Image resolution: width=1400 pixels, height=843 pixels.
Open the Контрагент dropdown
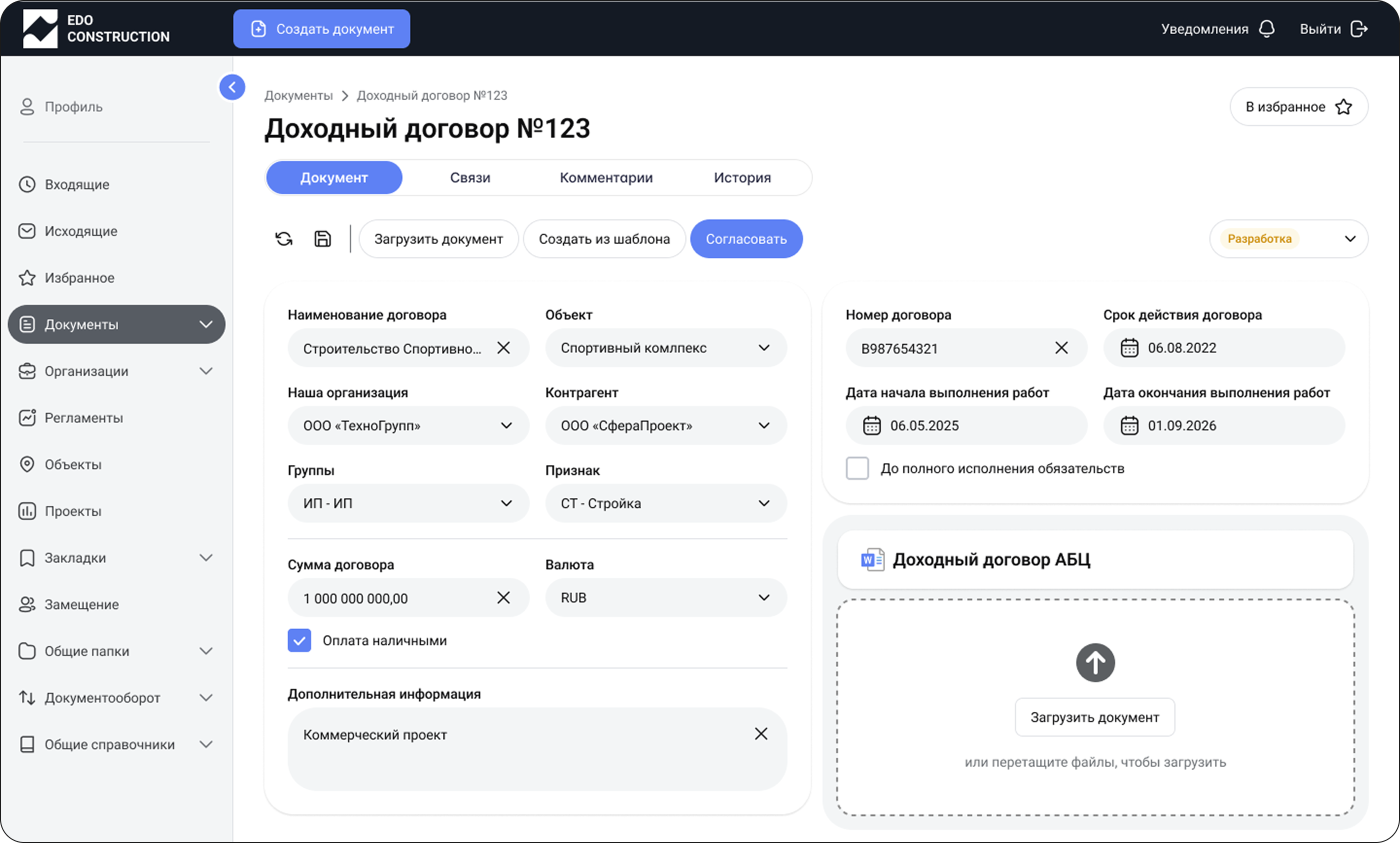coord(666,425)
